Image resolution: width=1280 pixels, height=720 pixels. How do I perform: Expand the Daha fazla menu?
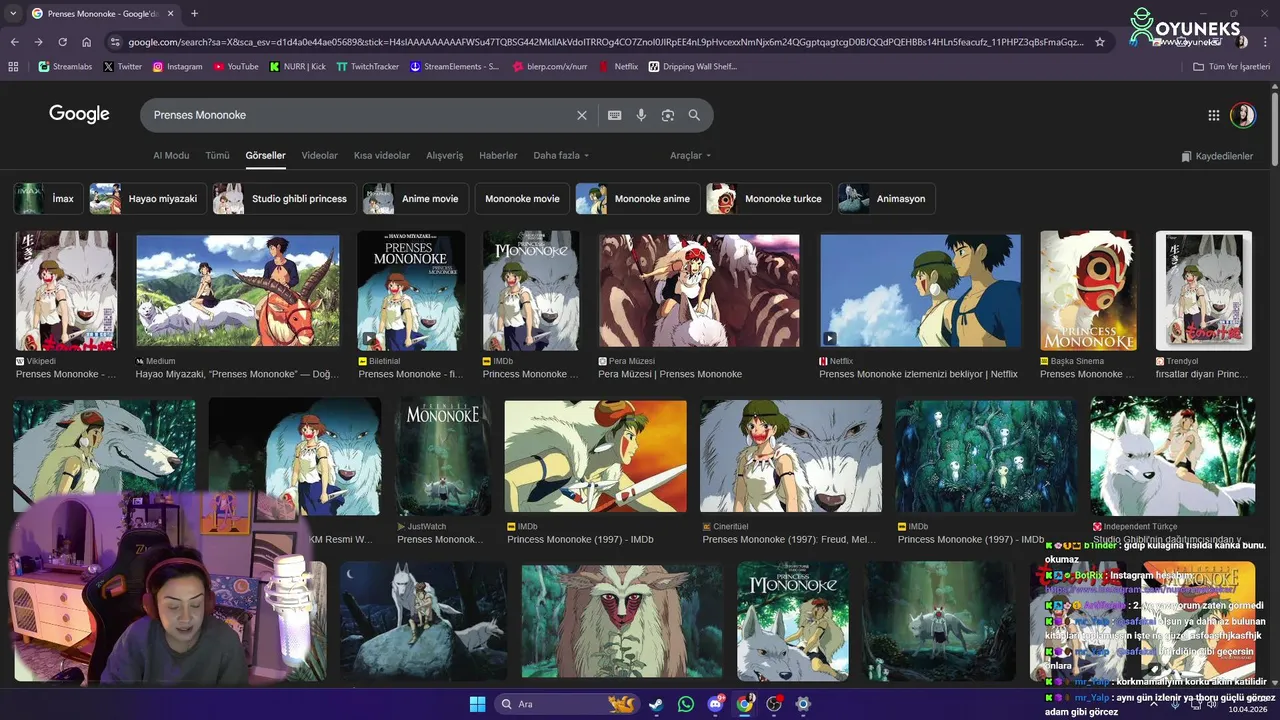click(x=561, y=156)
